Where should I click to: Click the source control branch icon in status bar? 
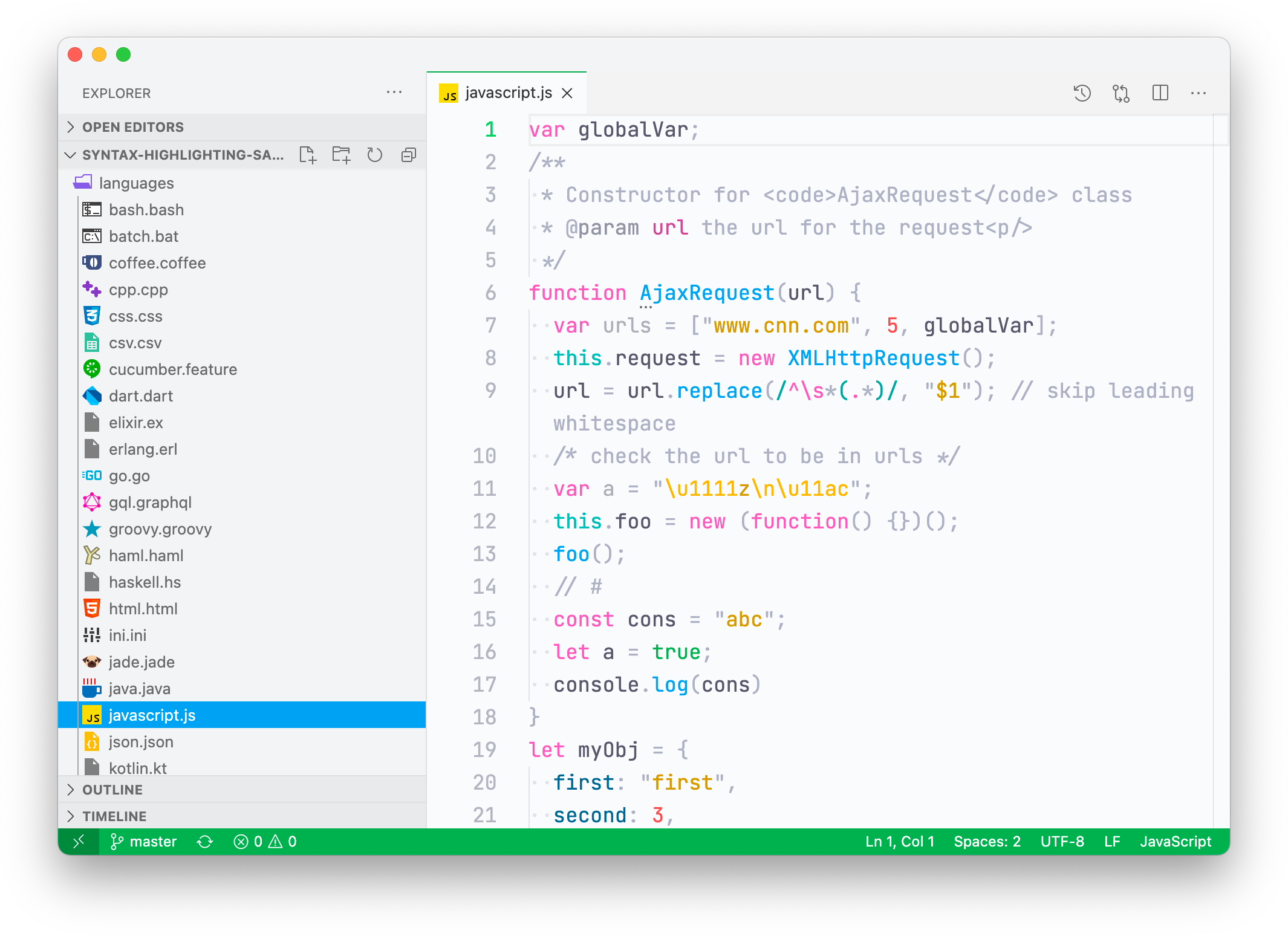tap(113, 841)
